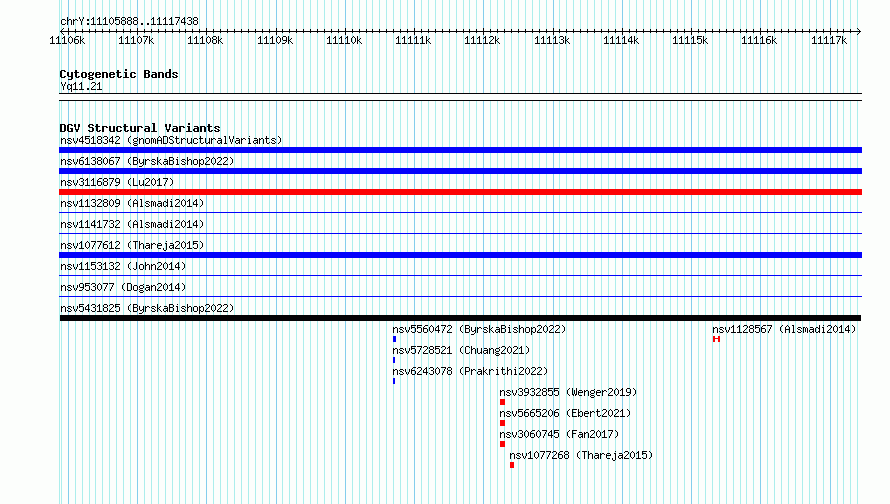Open variant nsv1141732 (Alsmadi2014)
The width and height of the screenshot is (890, 504).
(132, 224)
